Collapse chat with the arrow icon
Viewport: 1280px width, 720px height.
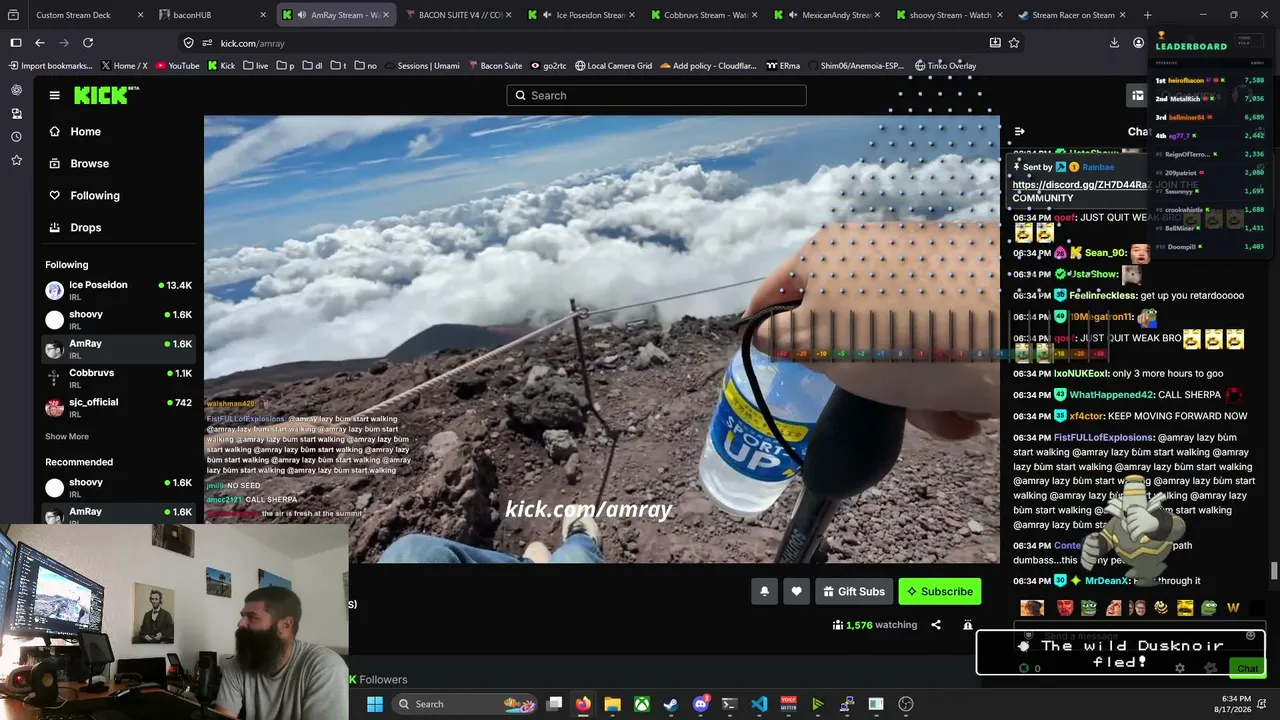(x=1019, y=131)
